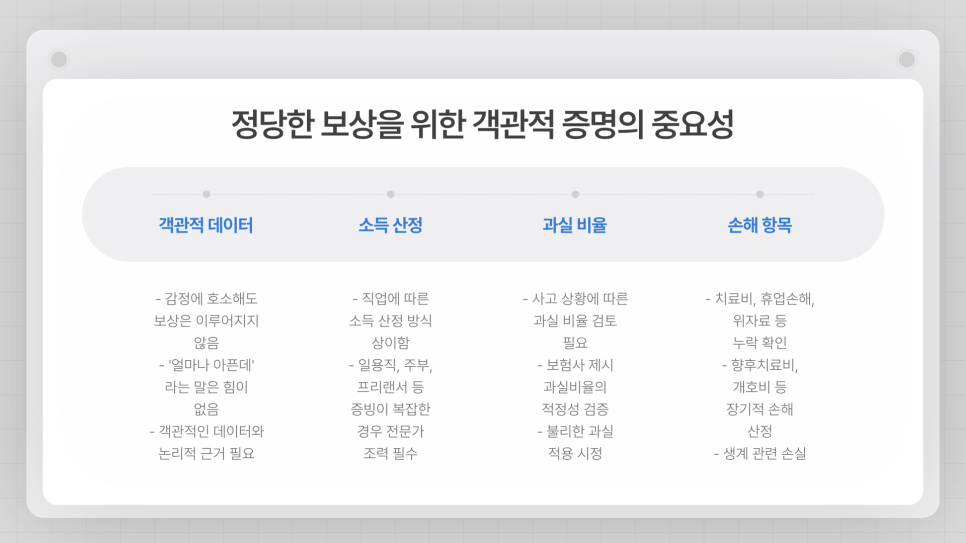Click the line '- 객관적인 데이터와'
Screen dimensions: 966x543
(x=206, y=431)
